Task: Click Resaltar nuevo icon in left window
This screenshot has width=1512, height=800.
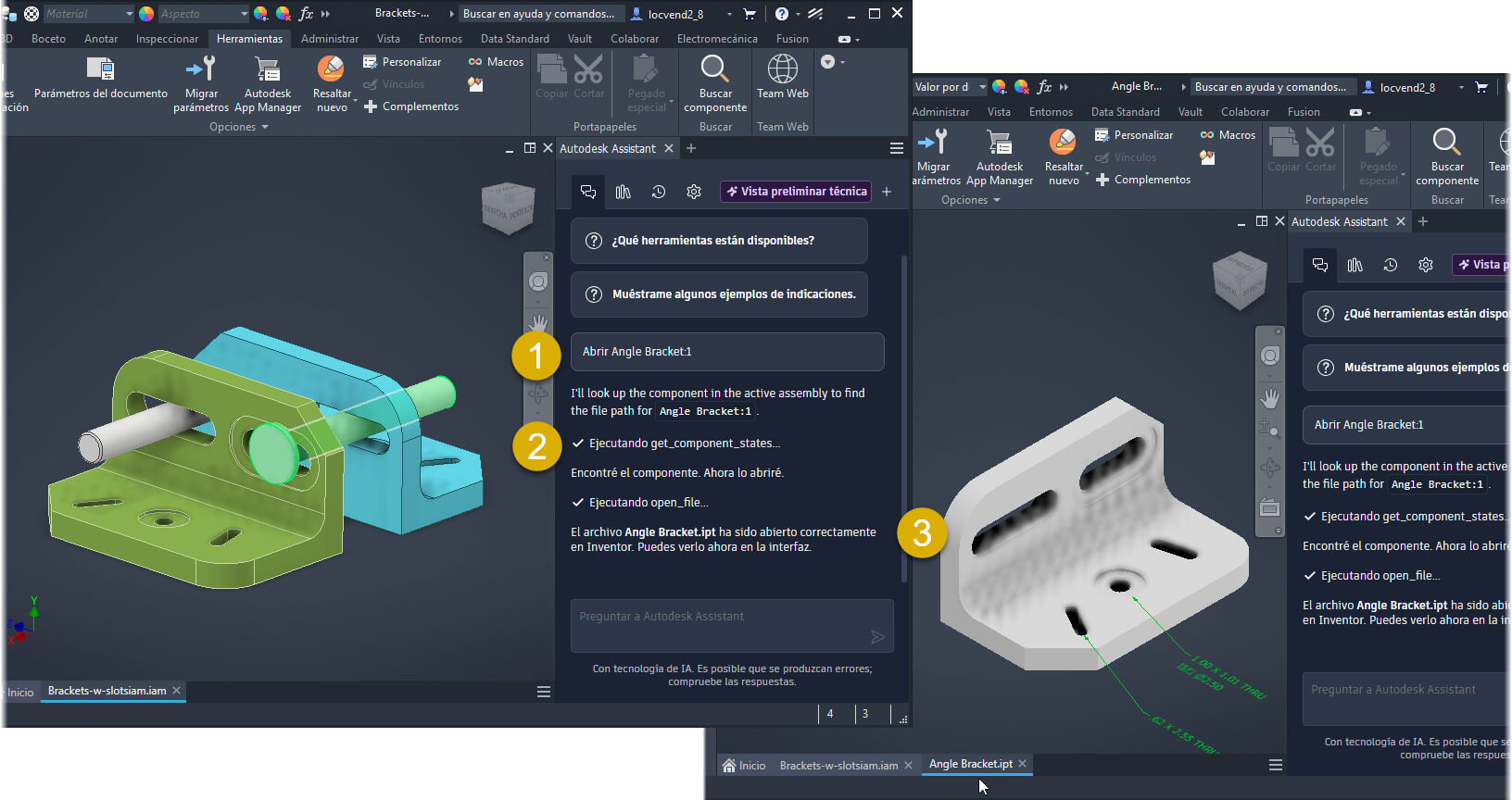Action: [331, 69]
